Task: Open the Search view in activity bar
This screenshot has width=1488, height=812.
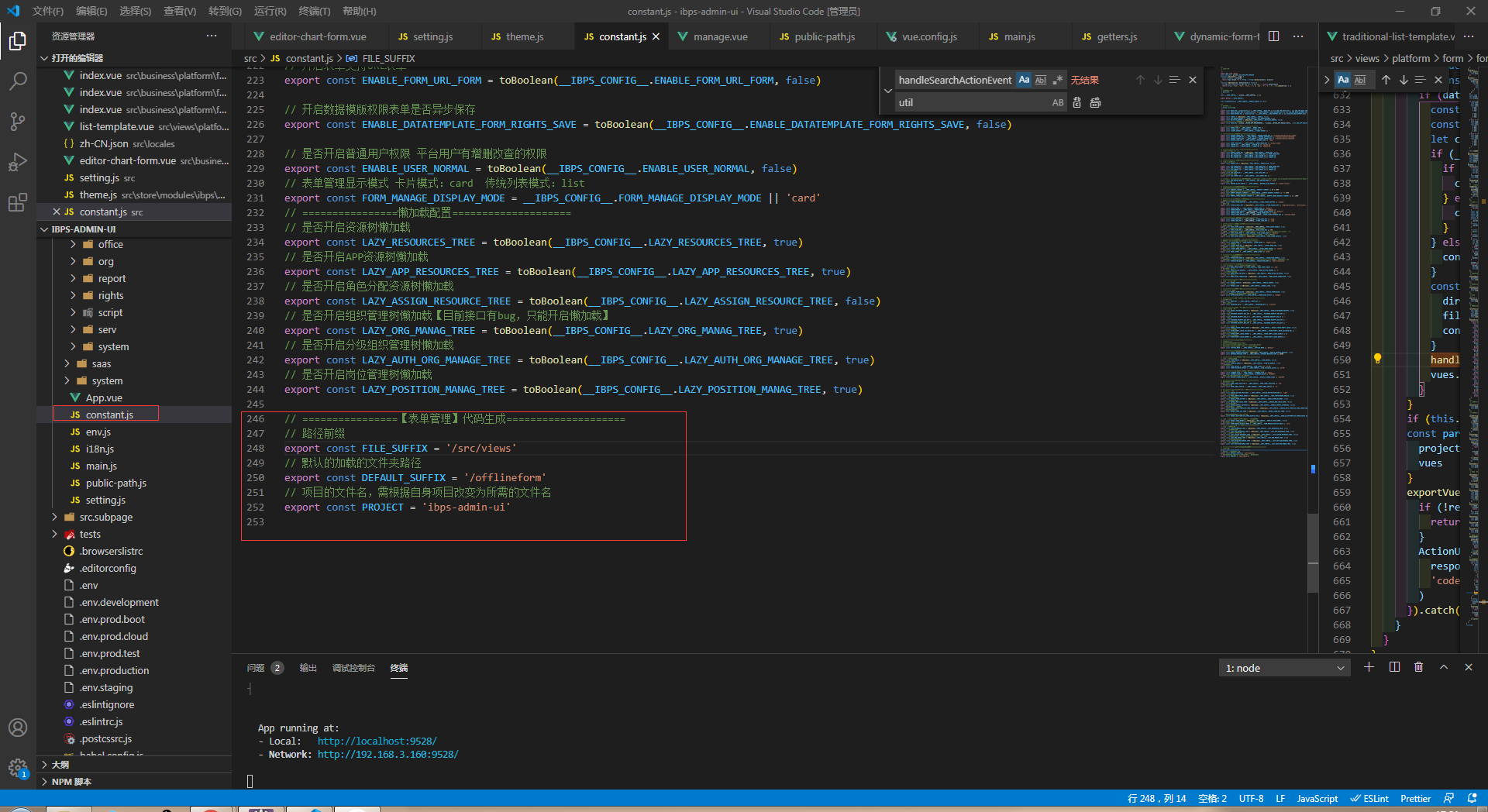Action: coord(17,81)
